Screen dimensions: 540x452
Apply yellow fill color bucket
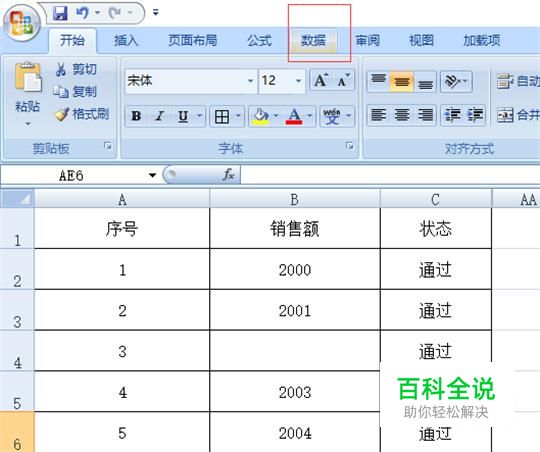coord(260,116)
